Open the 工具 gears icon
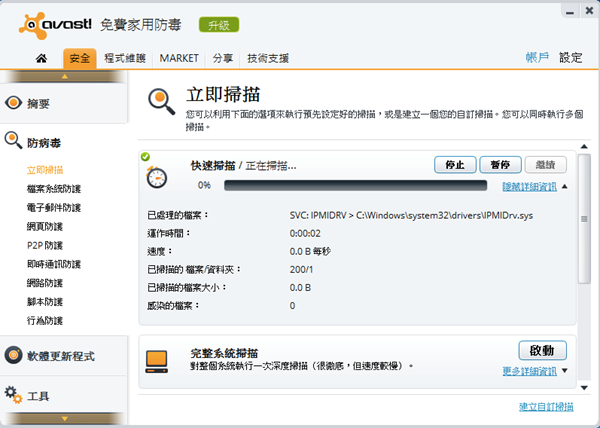Viewport: 600px width, 428px height. click(13, 394)
